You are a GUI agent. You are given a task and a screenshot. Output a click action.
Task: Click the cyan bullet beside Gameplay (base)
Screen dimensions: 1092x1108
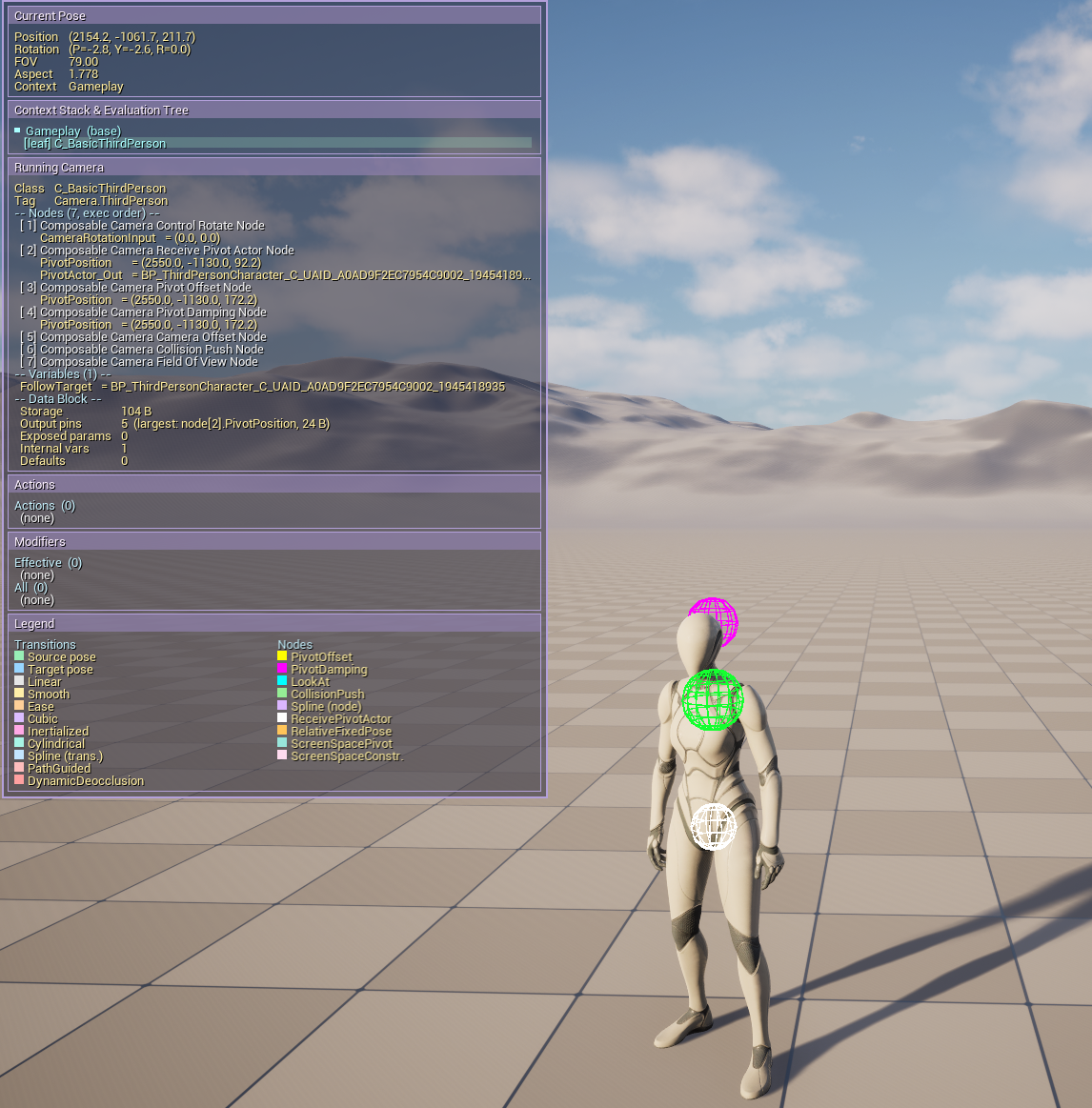[x=17, y=131]
